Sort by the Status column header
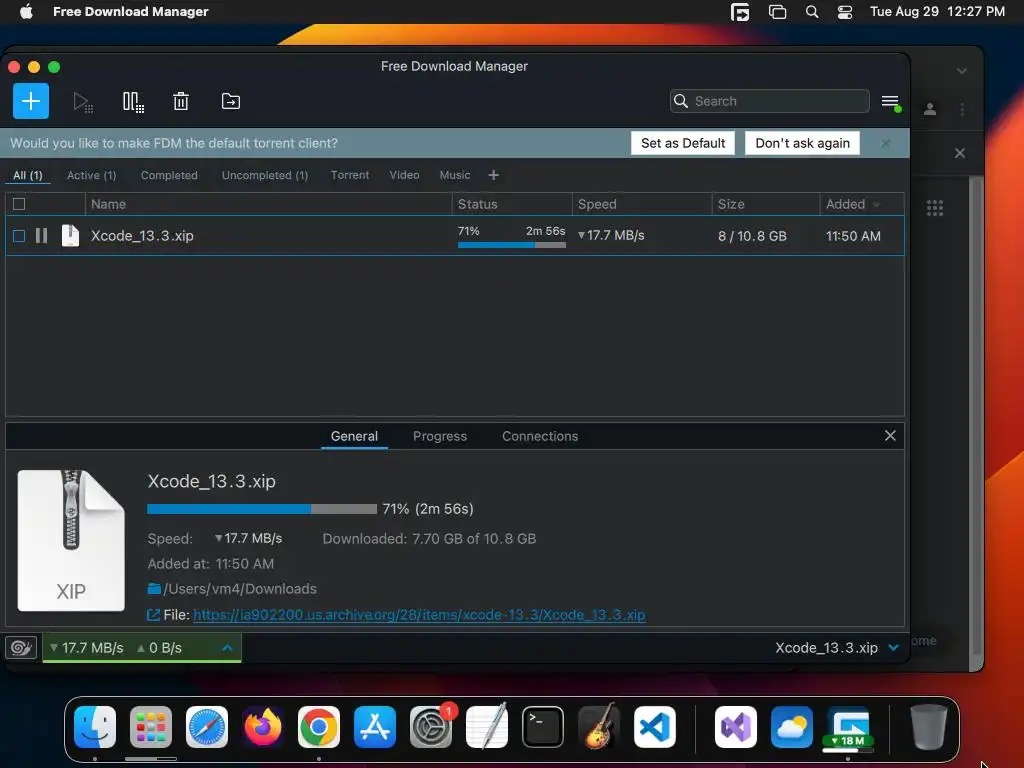Screen dimensions: 1024x768 [x=512, y=204]
